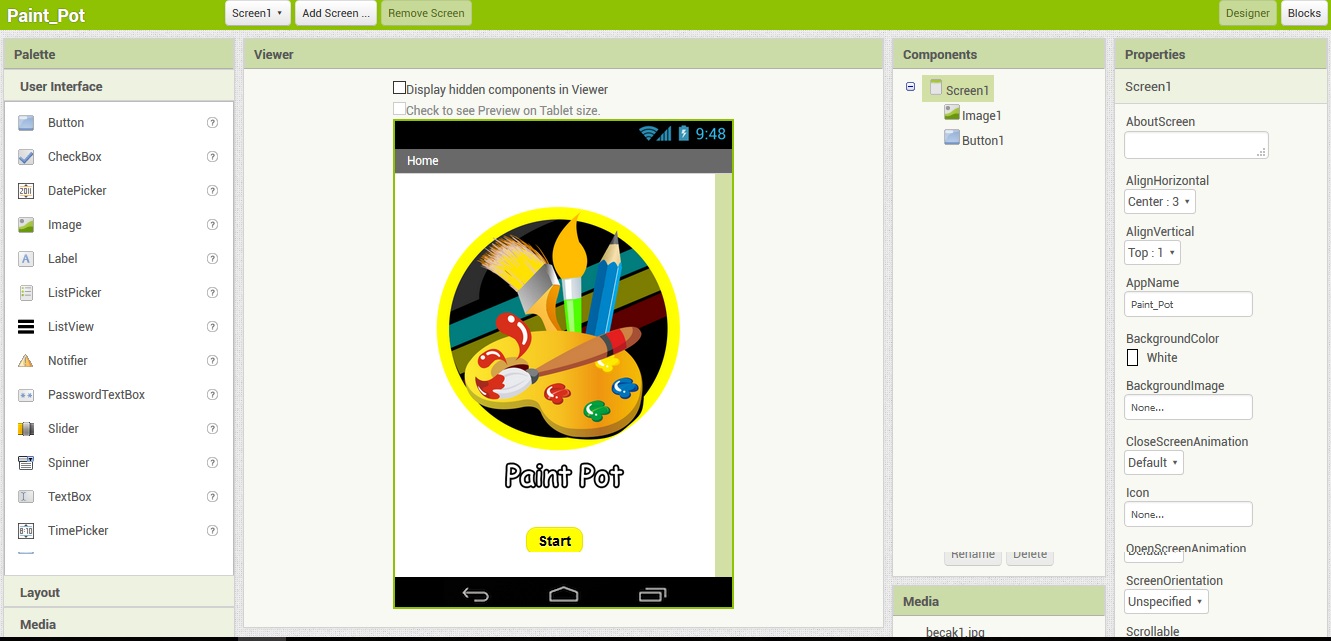Viewport: 1331px width, 641px height.
Task: Toggle the Scrollable property checkbox
Action: pyautogui.click(x=1131, y=639)
